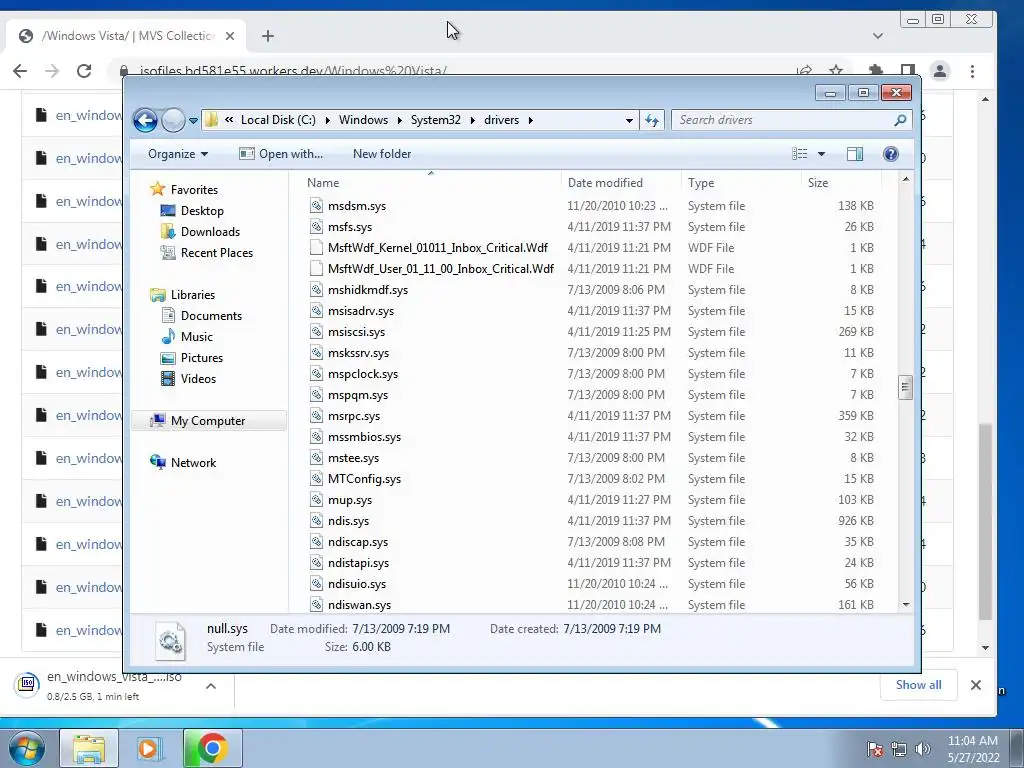This screenshot has height=768, width=1024.
Task: Select msiscsi.sys file icon
Action: point(316,332)
